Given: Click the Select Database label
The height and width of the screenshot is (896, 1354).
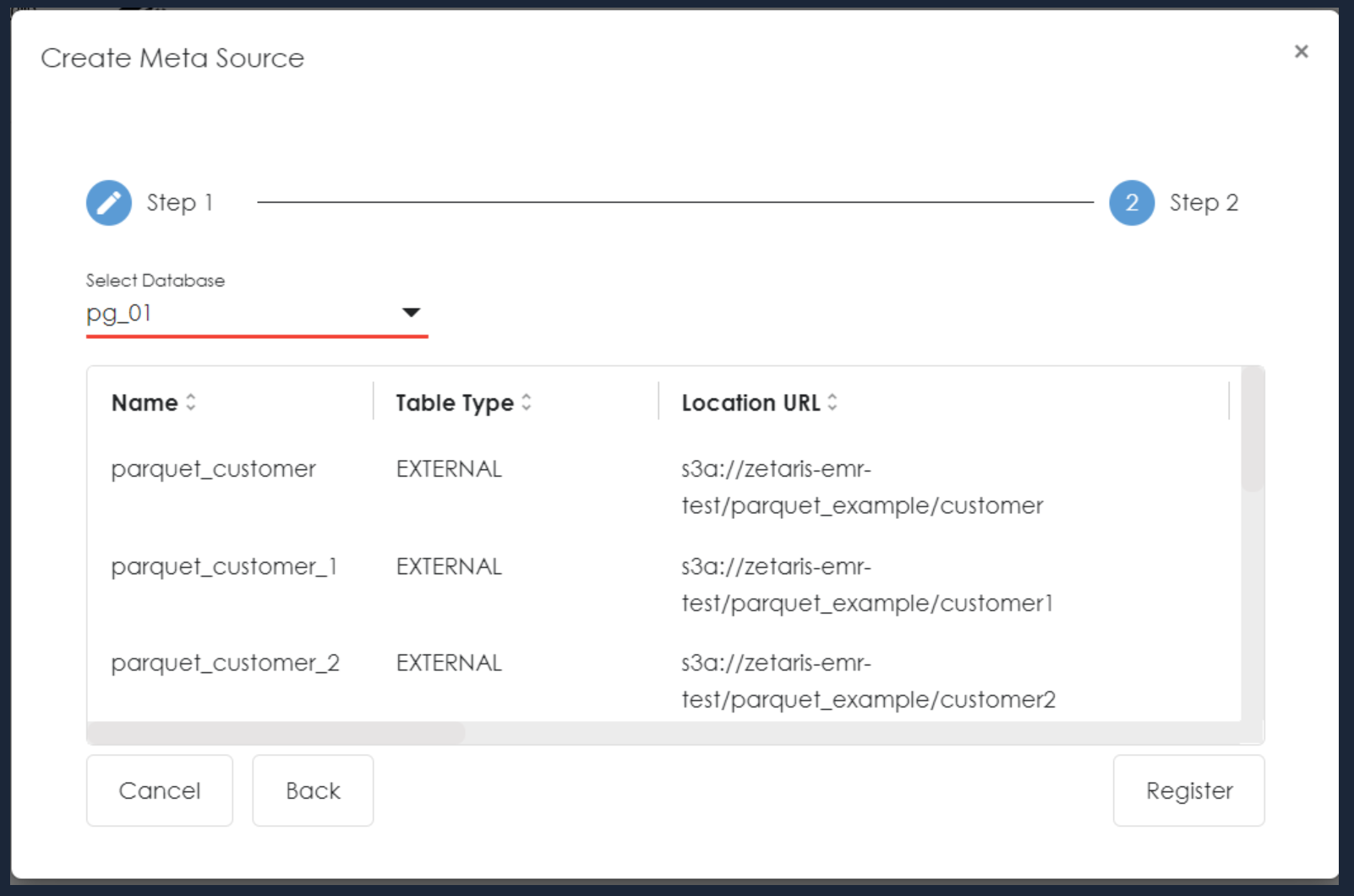Looking at the screenshot, I should click(156, 281).
